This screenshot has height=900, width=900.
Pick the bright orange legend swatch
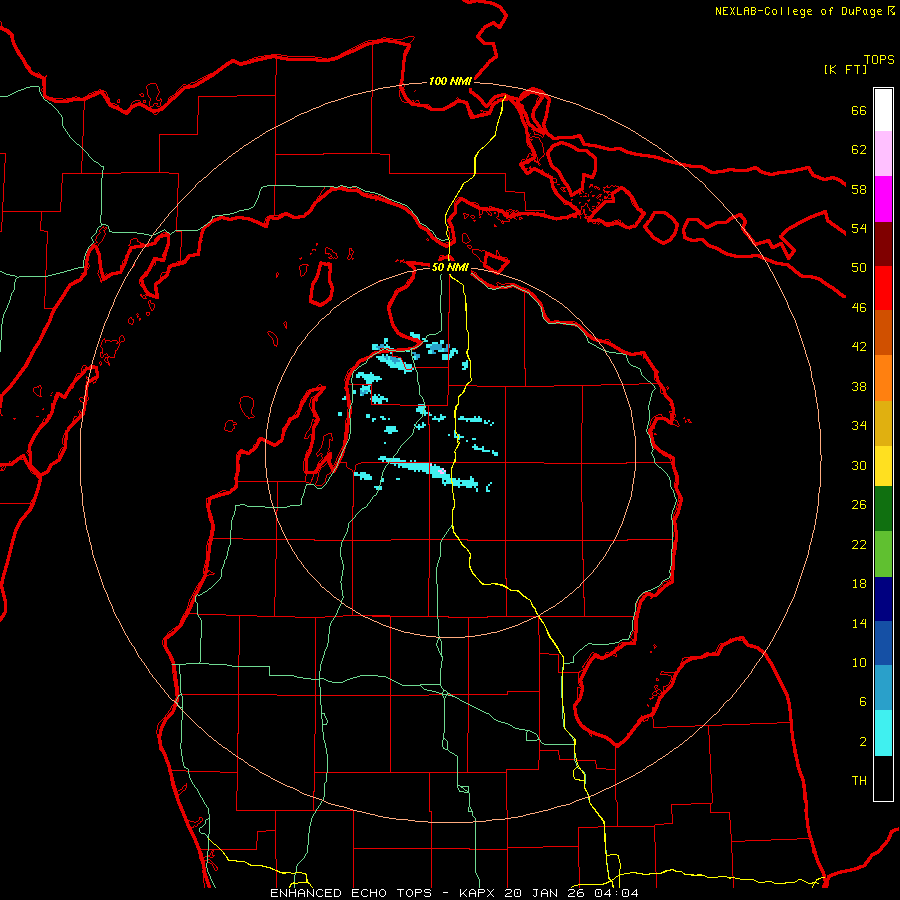[x=883, y=378]
